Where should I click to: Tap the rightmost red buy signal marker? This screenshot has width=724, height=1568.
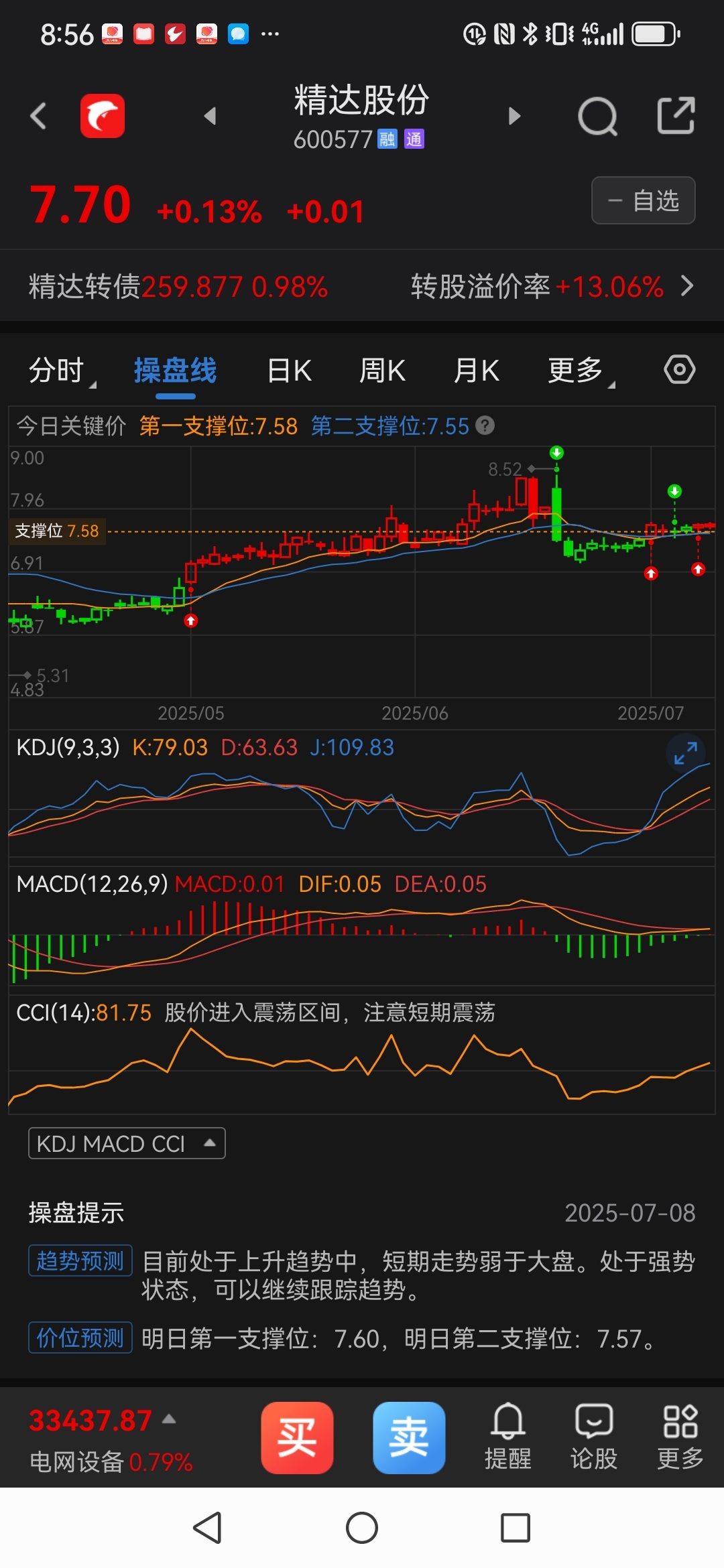pos(698,570)
